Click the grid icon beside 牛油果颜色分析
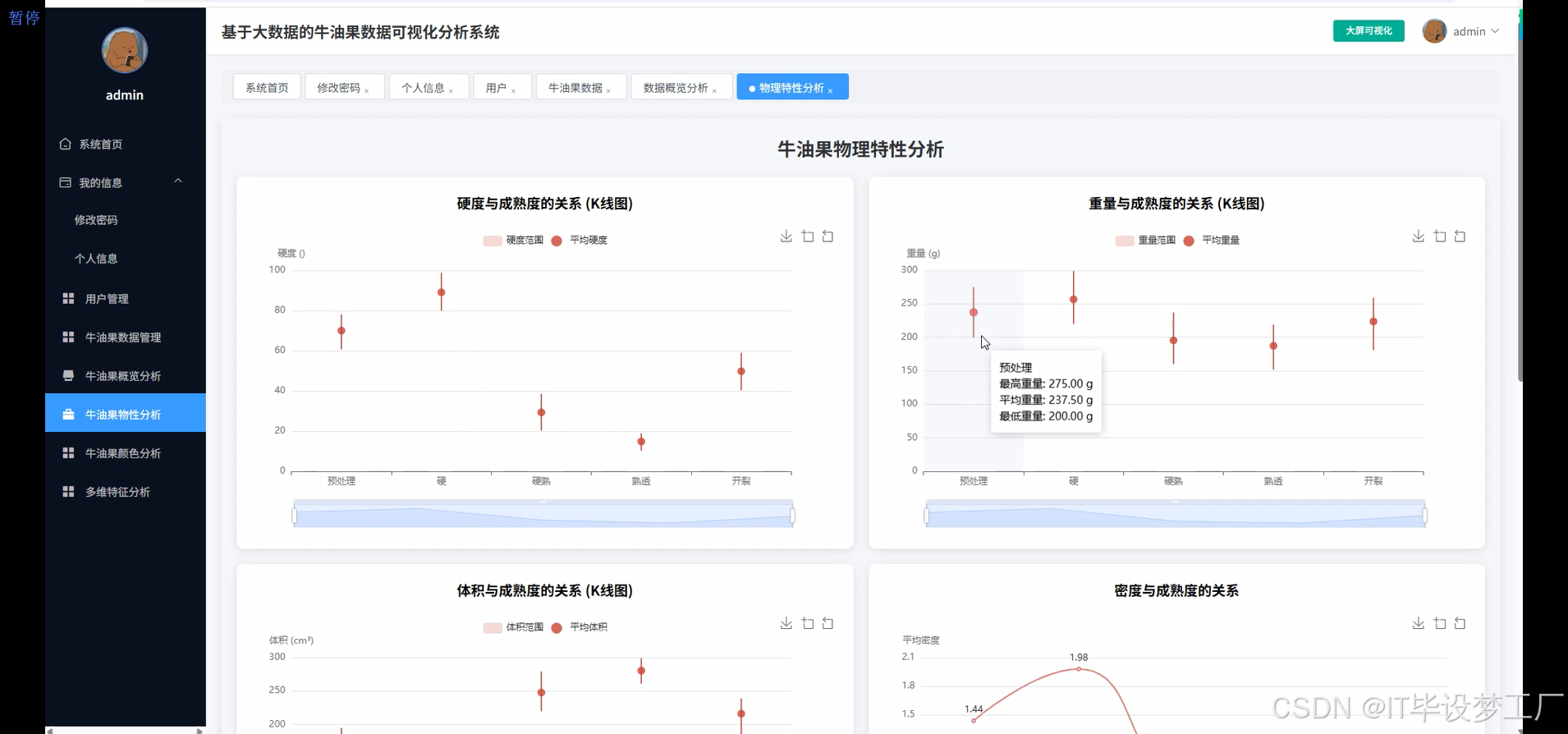This screenshot has width=1568, height=734. [x=68, y=453]
